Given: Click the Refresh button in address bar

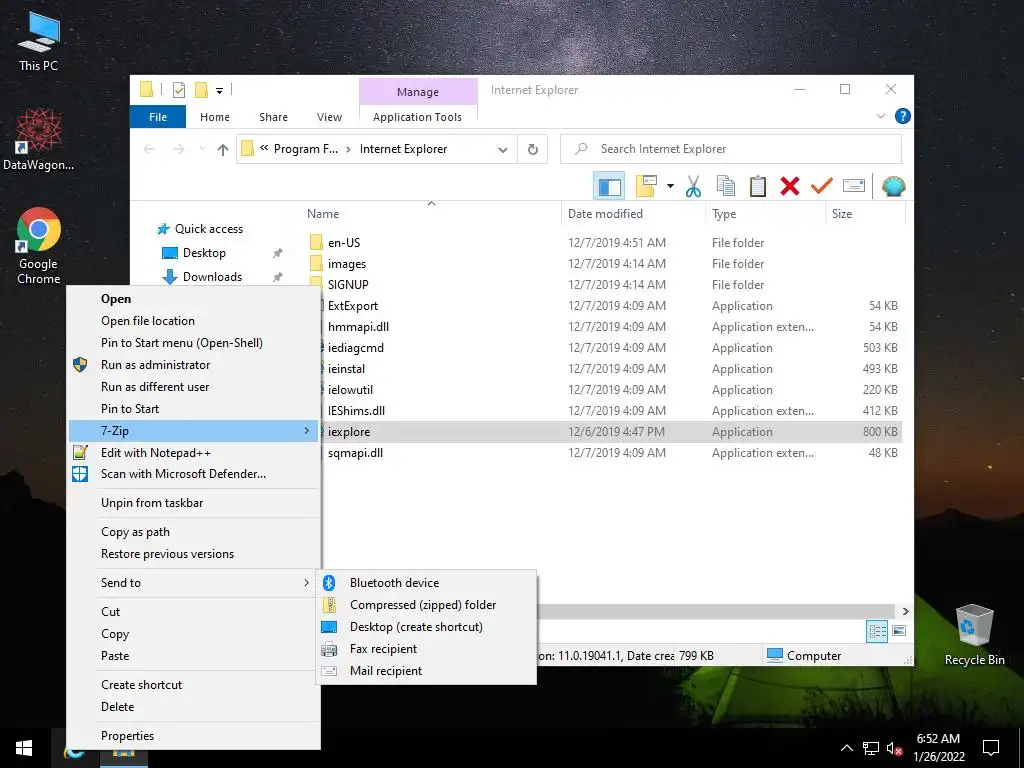Looking at the screenshot, I should (533, 150).
